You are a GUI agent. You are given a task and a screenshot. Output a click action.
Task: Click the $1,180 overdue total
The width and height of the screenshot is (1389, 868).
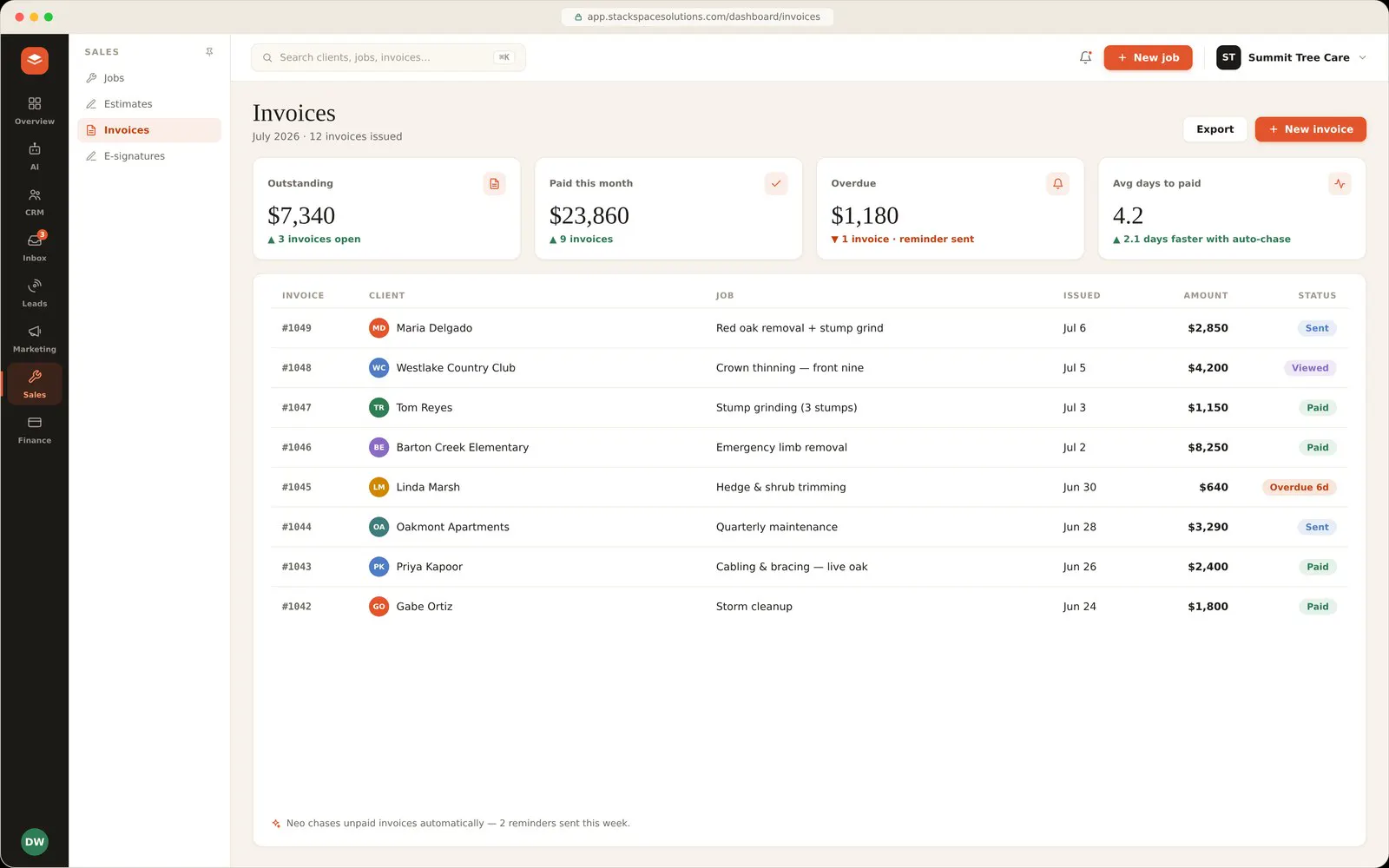coord(865,215)
